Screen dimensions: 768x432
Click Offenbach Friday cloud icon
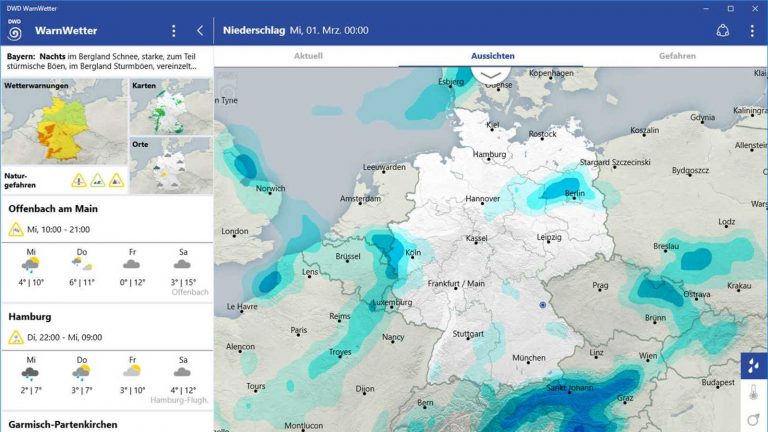pos(132,265)
